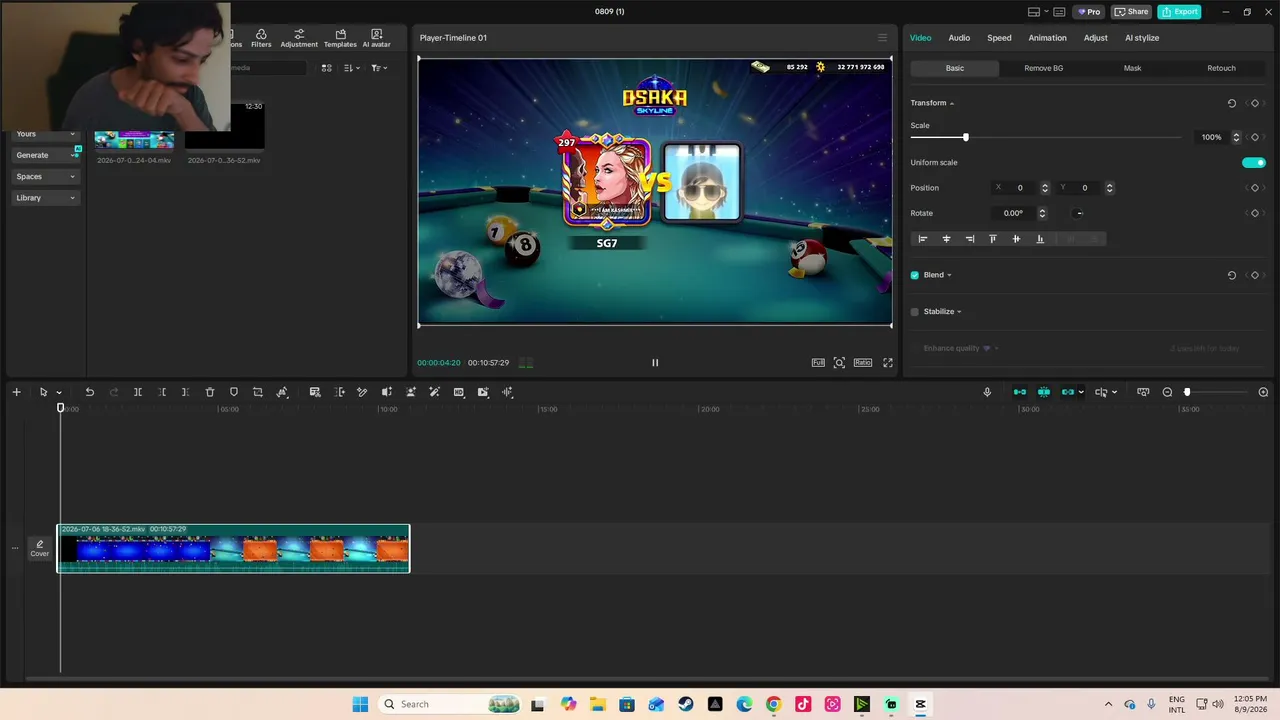Click the Ratio button in the player
This screenshot has height=720, width=1280.
click(863, 363)
